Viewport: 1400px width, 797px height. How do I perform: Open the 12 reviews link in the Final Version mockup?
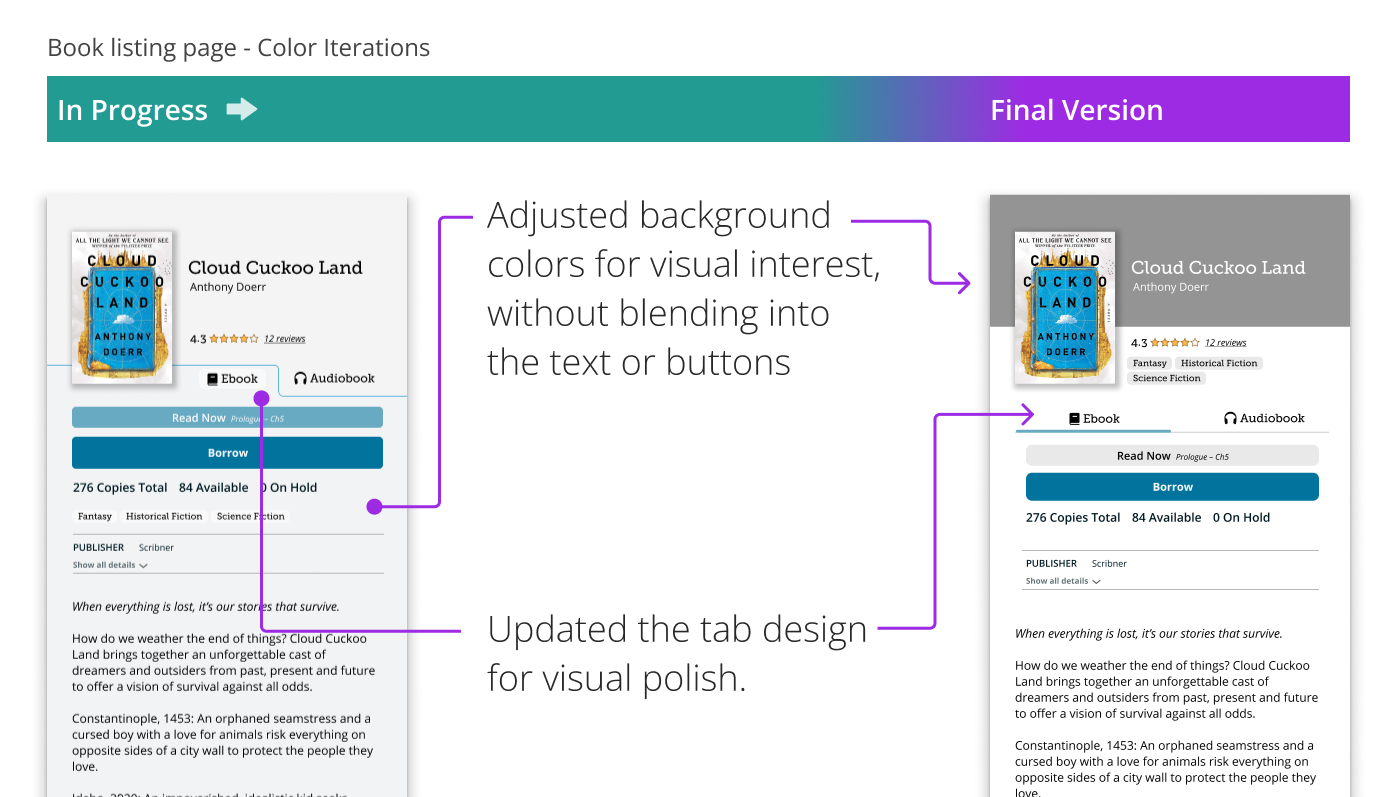[x=1226, y=343]
